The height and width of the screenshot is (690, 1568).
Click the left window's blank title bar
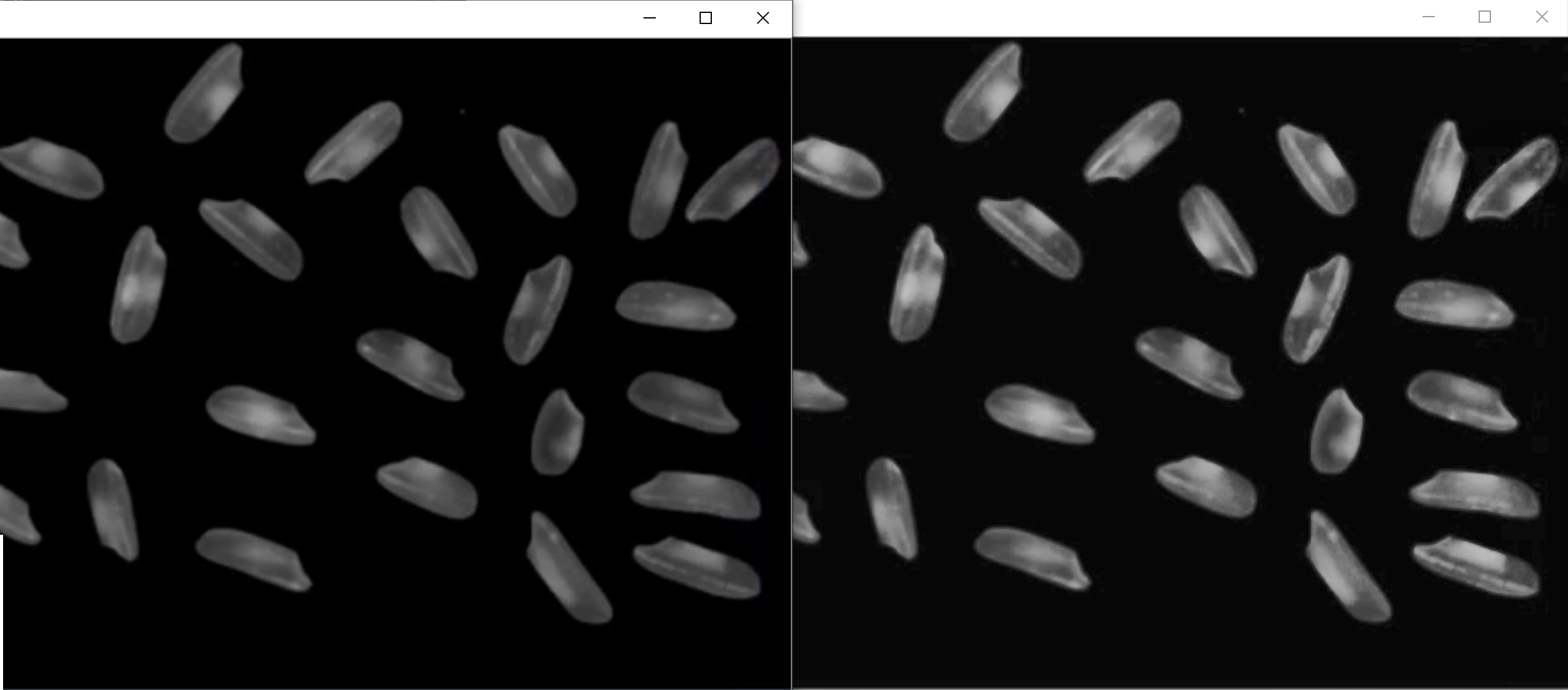click(308, 18)
